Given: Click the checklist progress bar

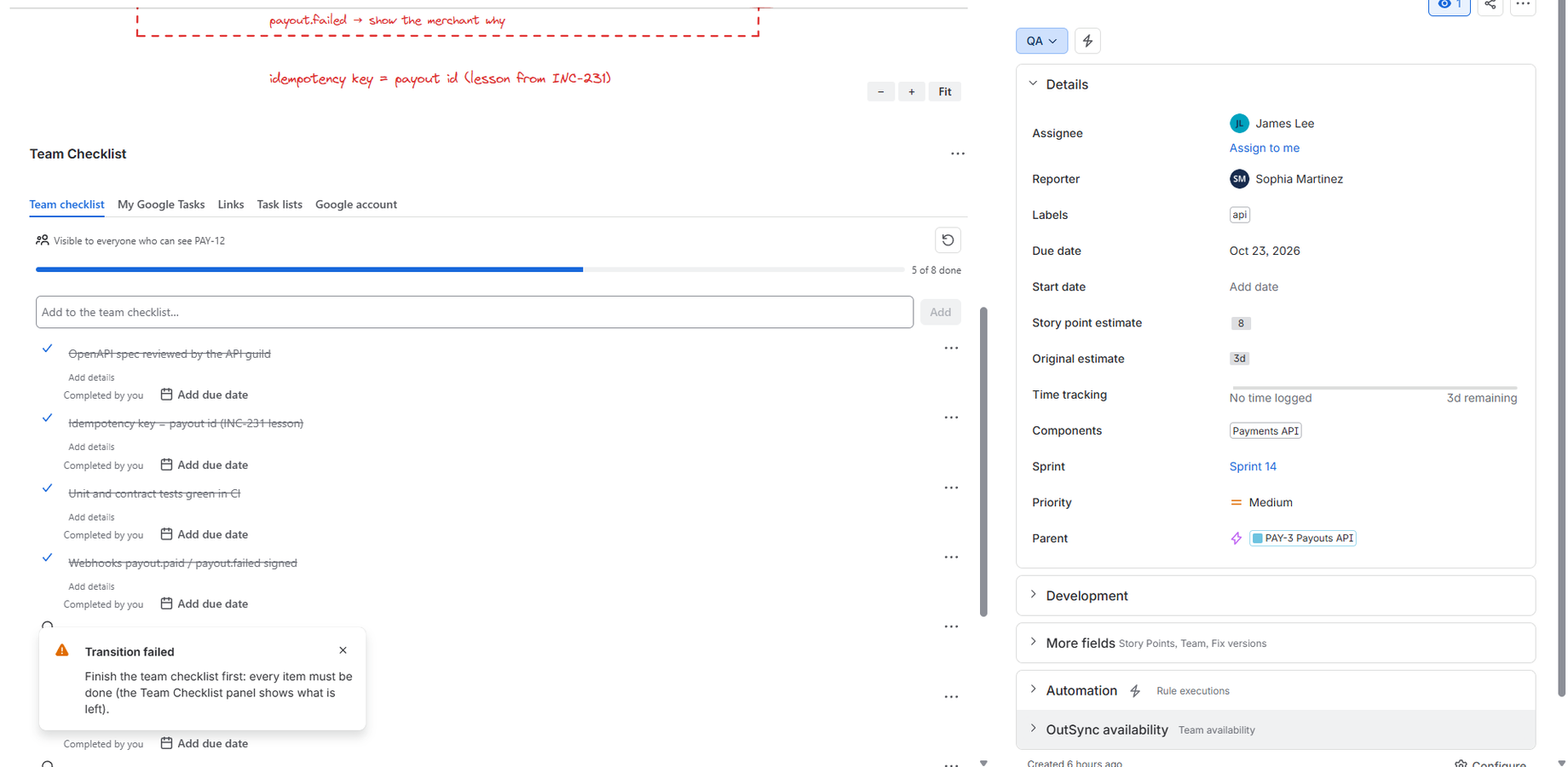Looking at the screenshot, I should [470, 269].
